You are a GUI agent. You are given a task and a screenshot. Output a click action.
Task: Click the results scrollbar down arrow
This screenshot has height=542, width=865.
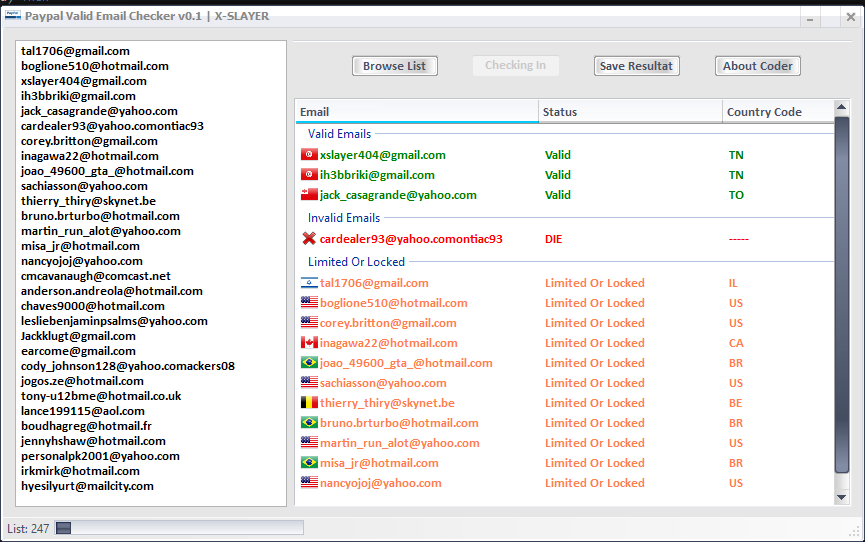(x=841, y=497)
